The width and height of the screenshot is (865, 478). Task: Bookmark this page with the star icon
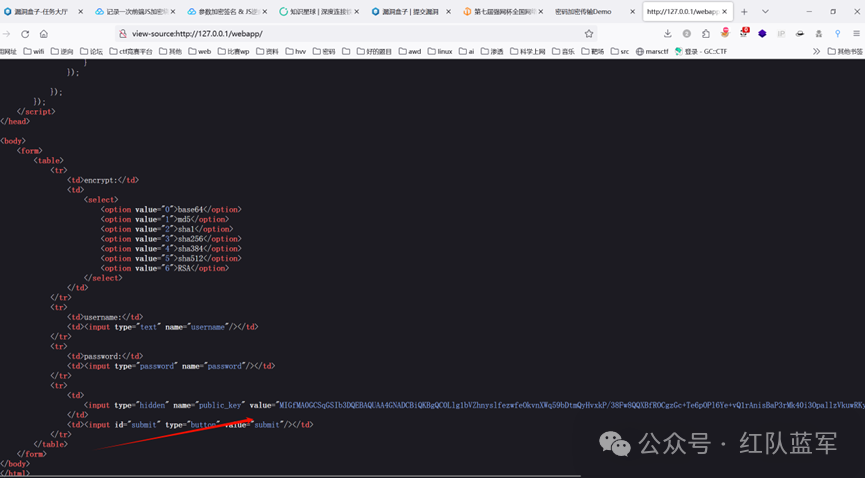click(x=589, y=33)
